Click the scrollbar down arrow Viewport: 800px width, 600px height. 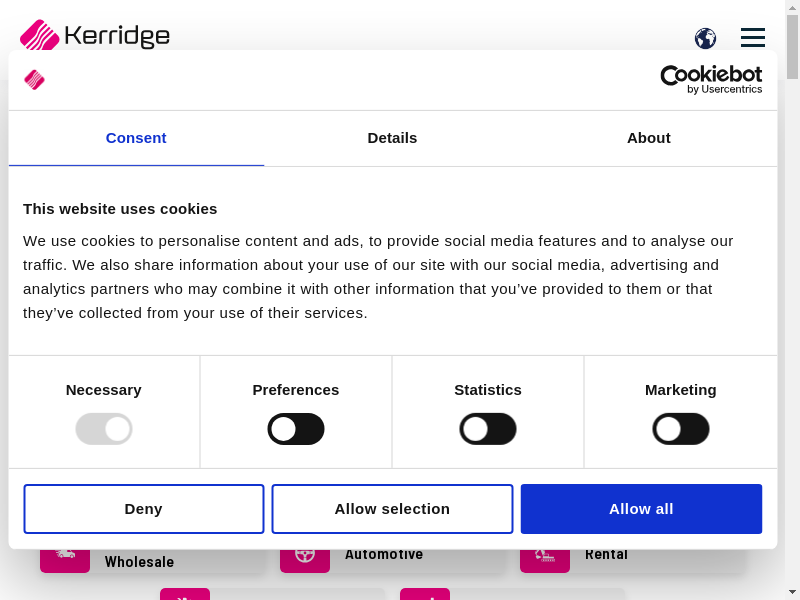tap(792, 592)
